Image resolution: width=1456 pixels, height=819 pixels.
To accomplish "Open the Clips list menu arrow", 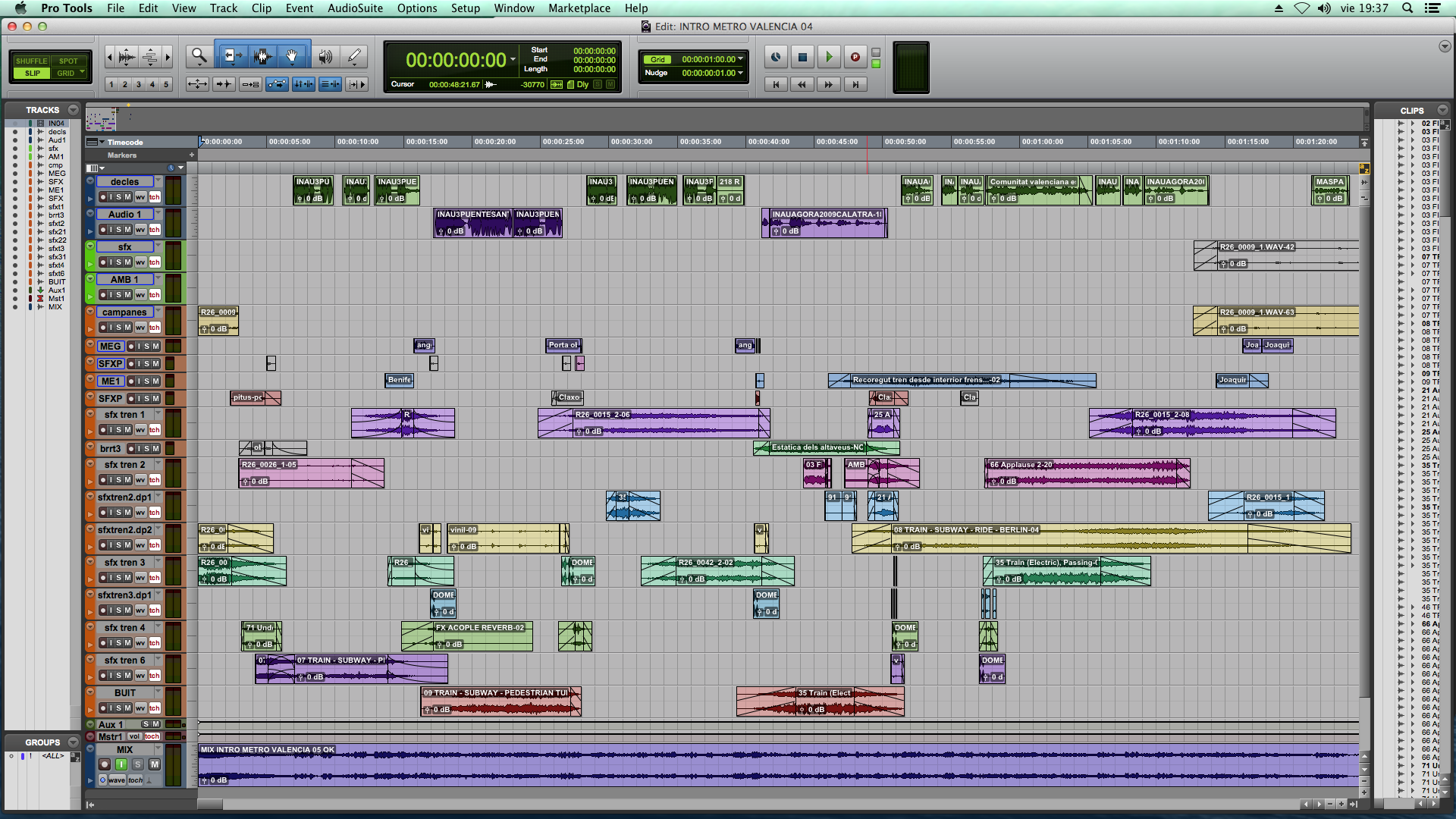I will click(1442, 110).
